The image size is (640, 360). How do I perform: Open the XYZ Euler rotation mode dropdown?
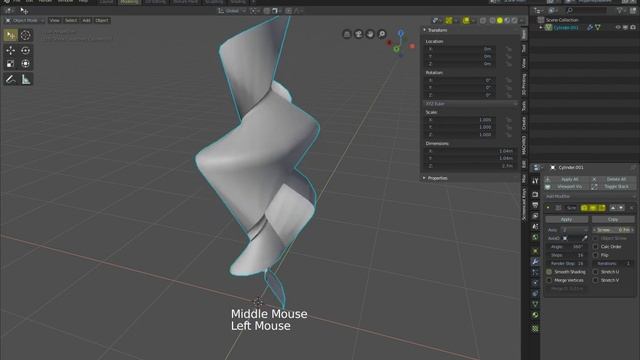point(470,104)
